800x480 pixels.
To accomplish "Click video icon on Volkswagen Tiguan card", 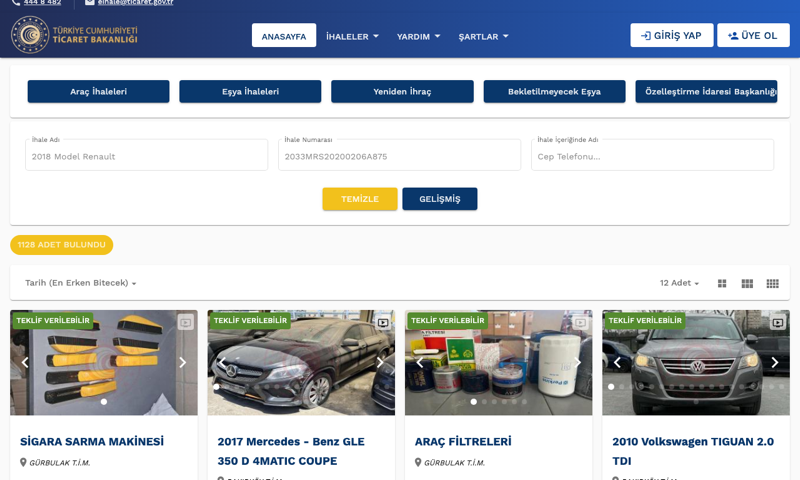I will coord(778,322).
